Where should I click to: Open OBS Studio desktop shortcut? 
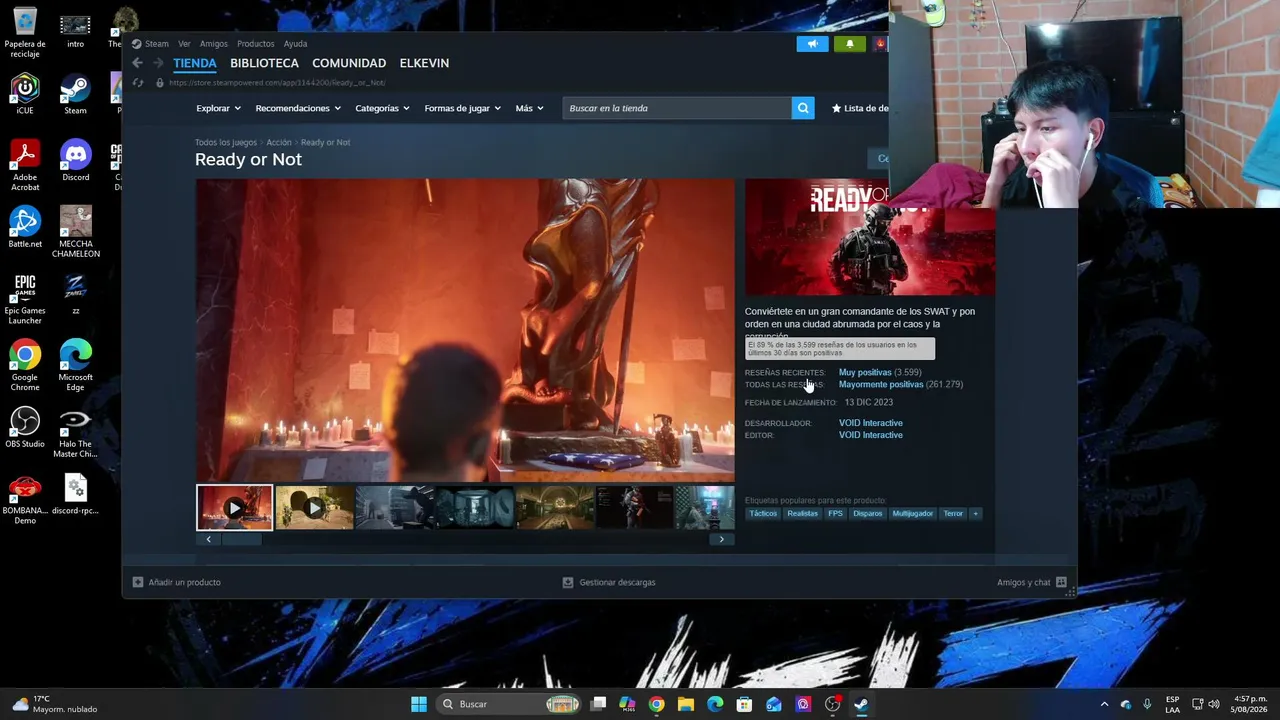click(25, 428)
